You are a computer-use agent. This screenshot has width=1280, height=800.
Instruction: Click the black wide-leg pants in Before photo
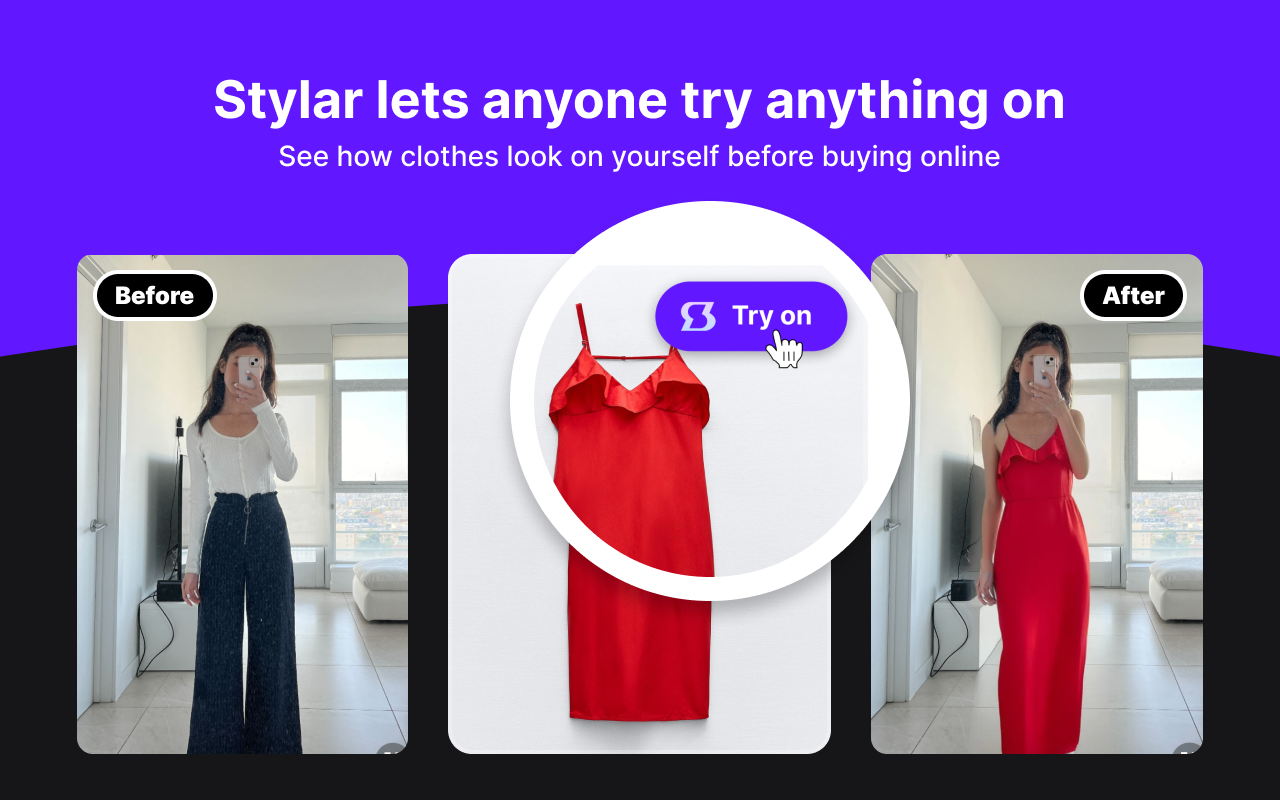243,620
